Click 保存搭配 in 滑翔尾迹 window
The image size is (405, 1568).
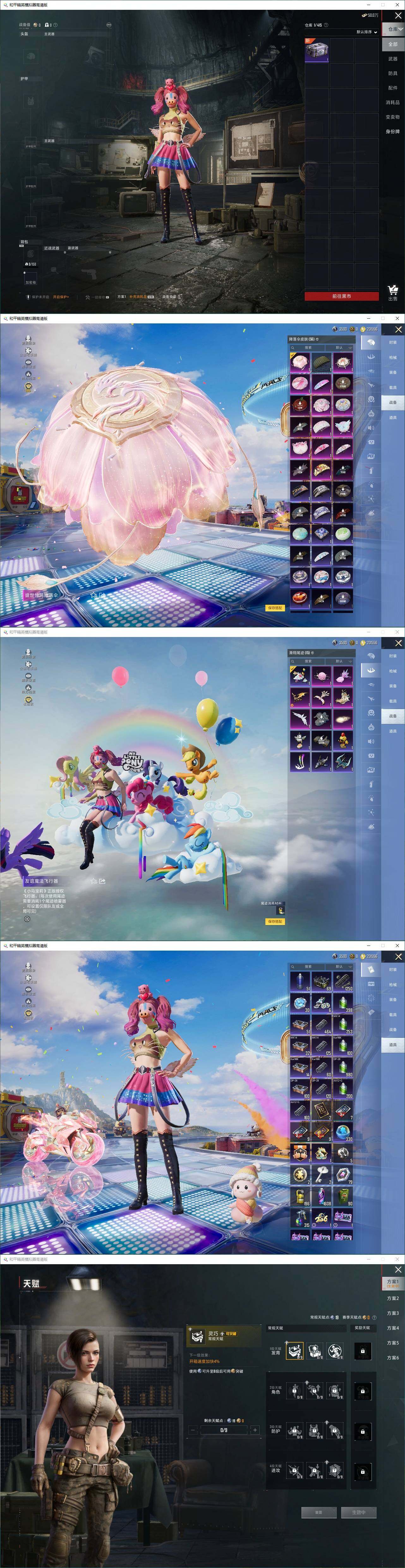pyautogui.click(x=275, y=922)
